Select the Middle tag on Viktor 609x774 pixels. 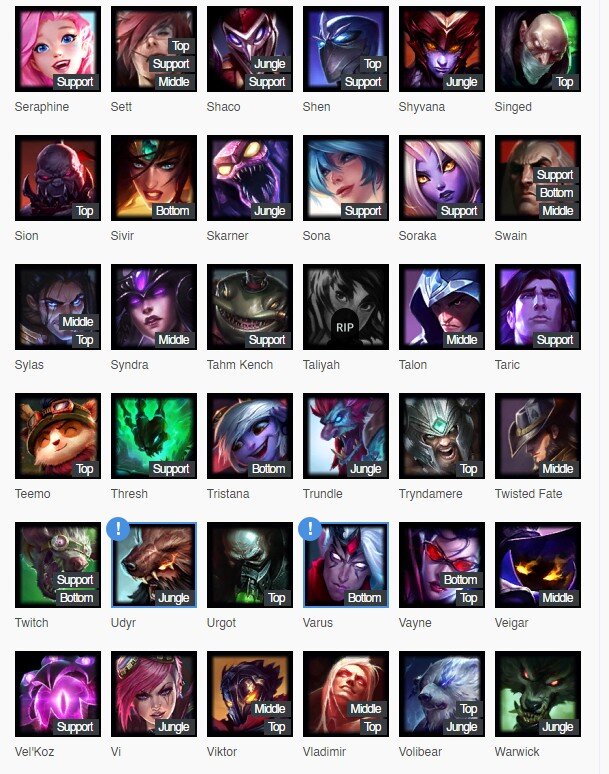[x=269, y=709]
